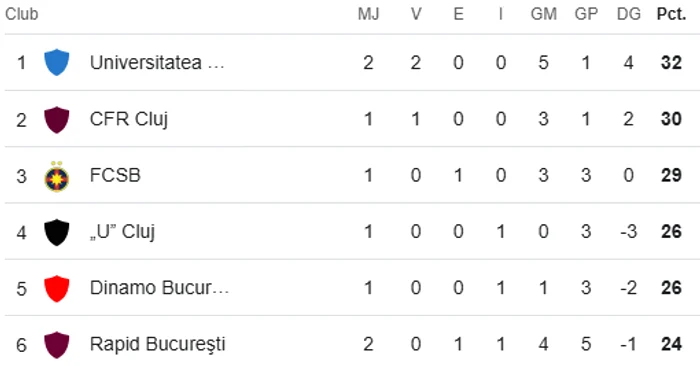Select the 32 points value for Universitatea
This screenshot has height=366, width=700.
point(671,62)
